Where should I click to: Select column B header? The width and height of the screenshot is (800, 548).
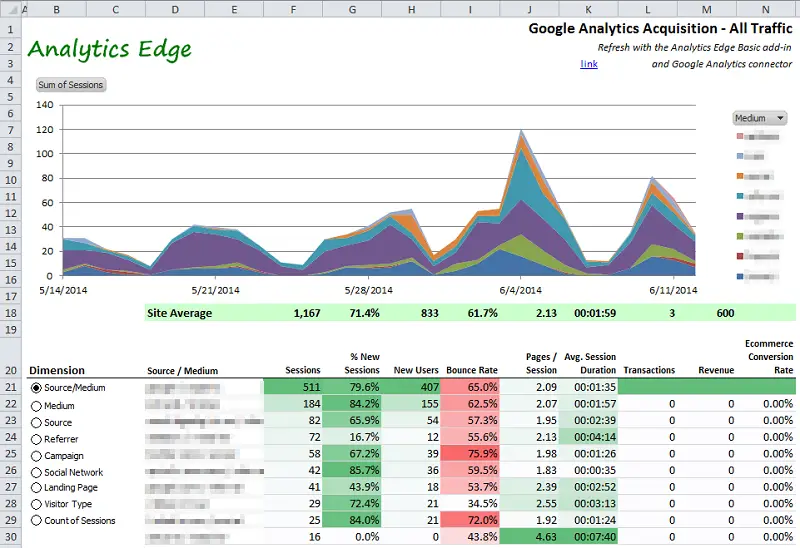57,9
